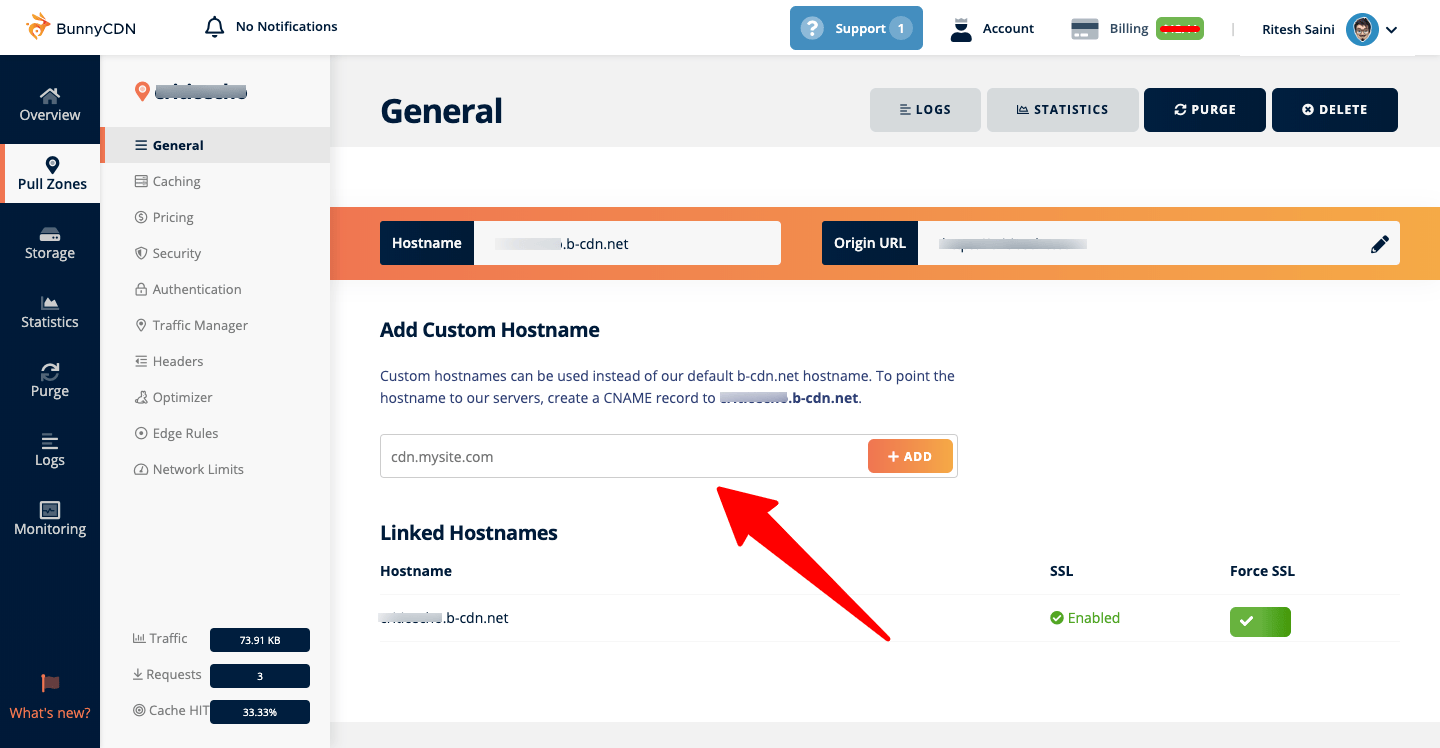Select Edge Rules in the side menu

coord(185,433)
